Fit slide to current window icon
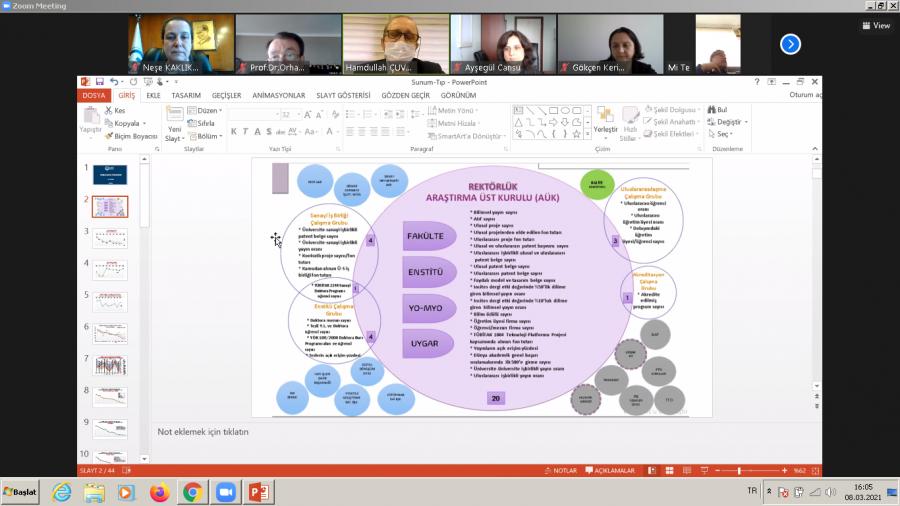Screen dimensions: 900x506 click(x=813, y=470)
